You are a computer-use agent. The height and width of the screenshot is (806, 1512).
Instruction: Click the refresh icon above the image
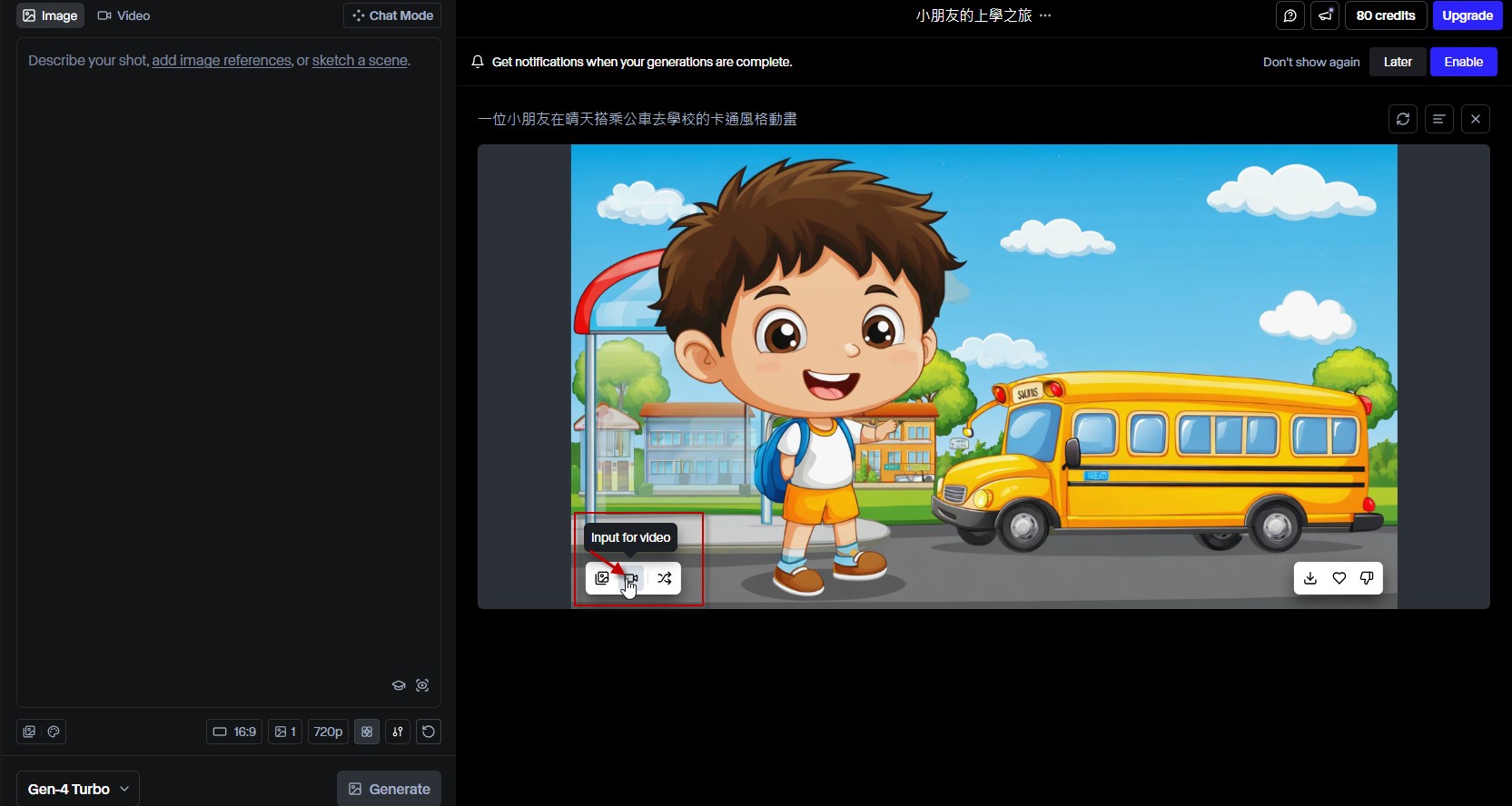[x=1403, y=119]
